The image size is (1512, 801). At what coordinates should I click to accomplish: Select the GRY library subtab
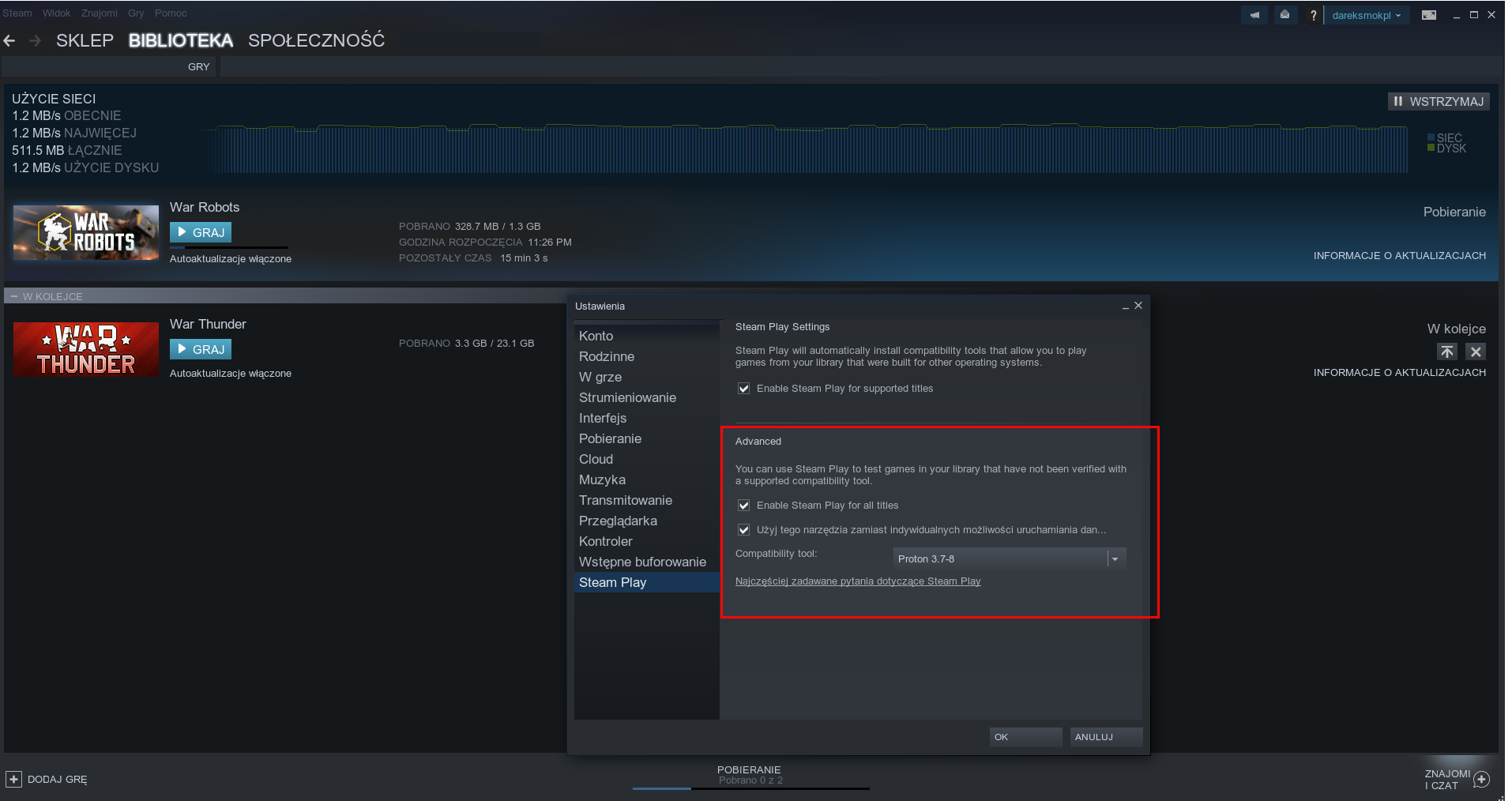point(199,67)
